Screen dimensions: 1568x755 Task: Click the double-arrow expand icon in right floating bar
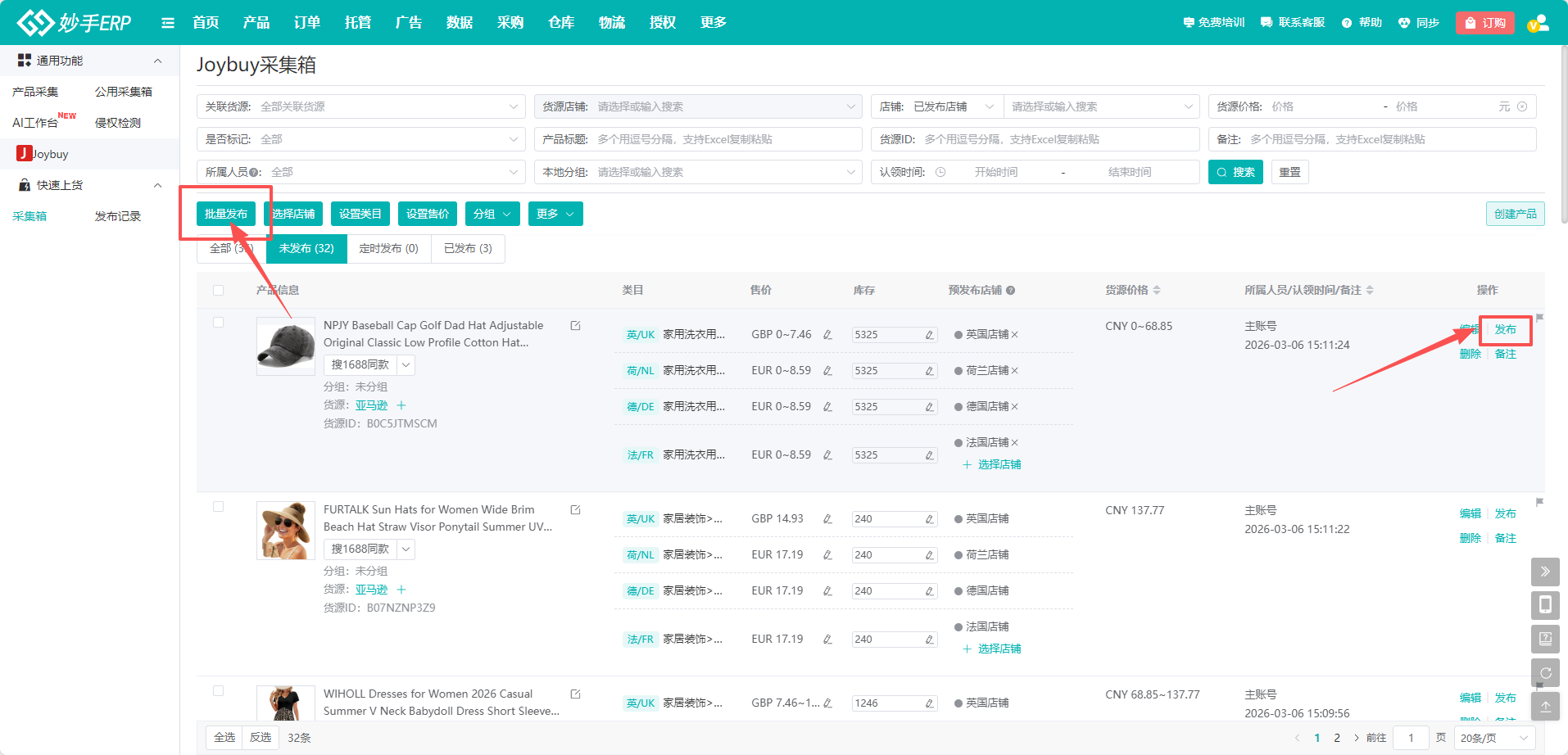click(1544, 572)
